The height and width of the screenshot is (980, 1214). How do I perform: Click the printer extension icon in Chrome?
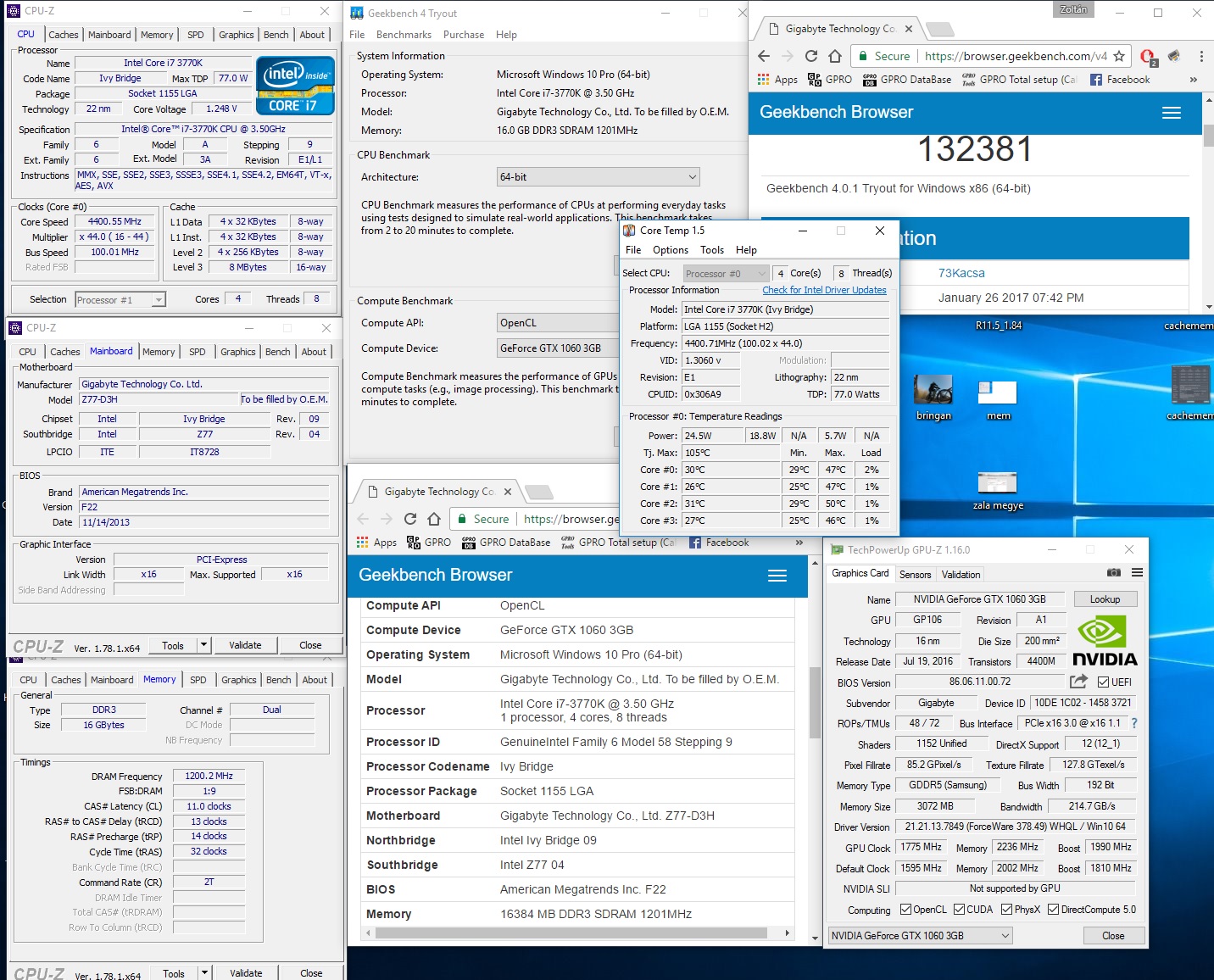pos(1174,56)
